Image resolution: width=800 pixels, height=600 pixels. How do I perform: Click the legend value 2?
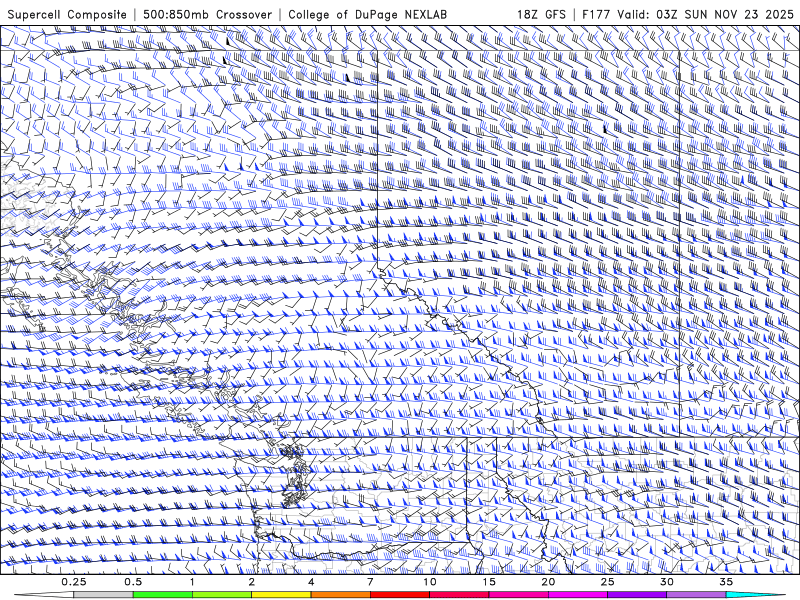[252, 582]
